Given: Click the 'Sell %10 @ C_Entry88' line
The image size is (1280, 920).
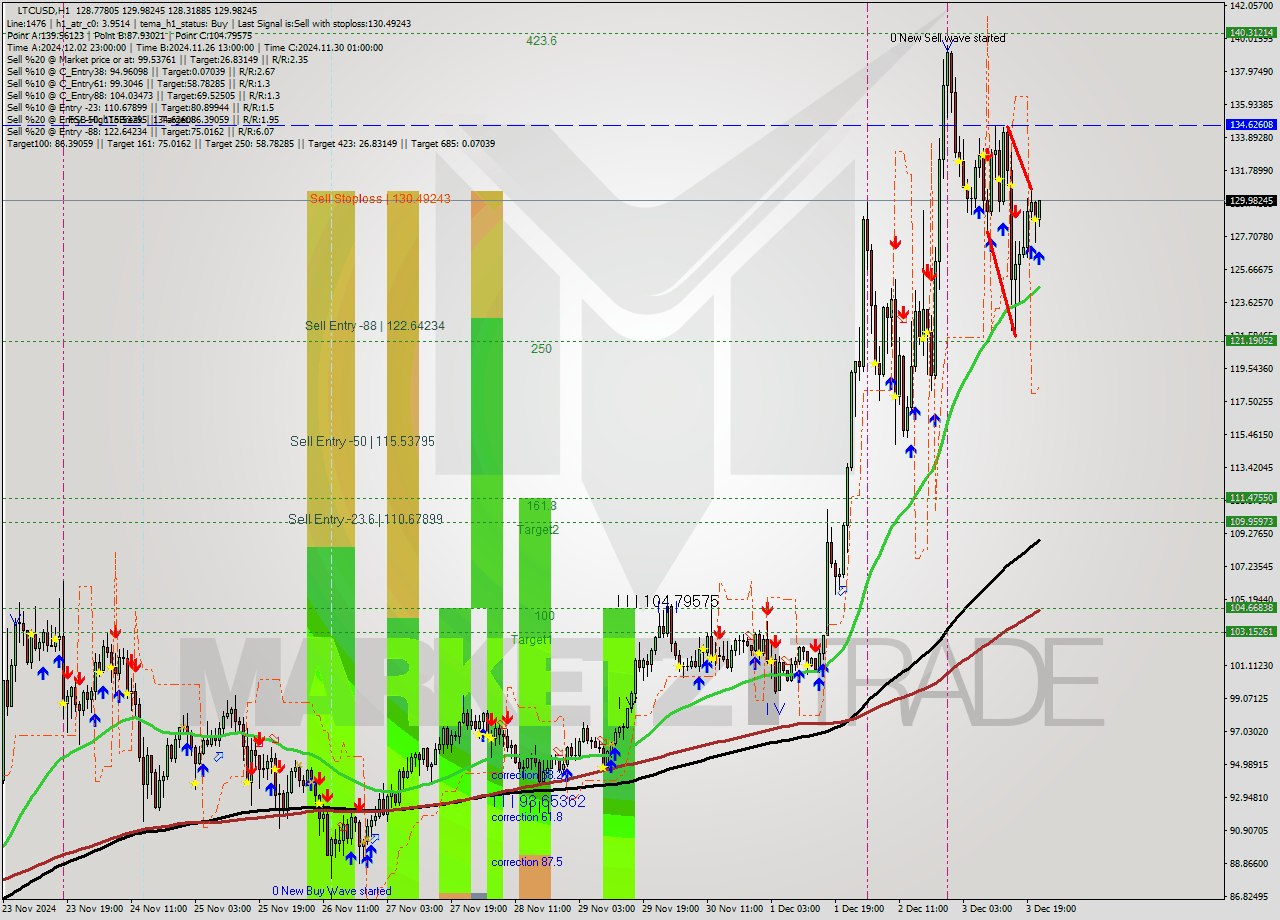Looking at the screenshot, I should (143, 95).
